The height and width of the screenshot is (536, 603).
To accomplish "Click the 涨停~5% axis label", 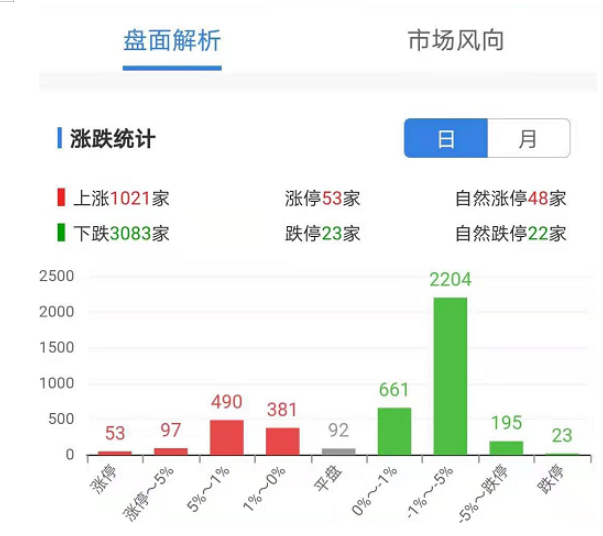I will click(x=148, y=494).
